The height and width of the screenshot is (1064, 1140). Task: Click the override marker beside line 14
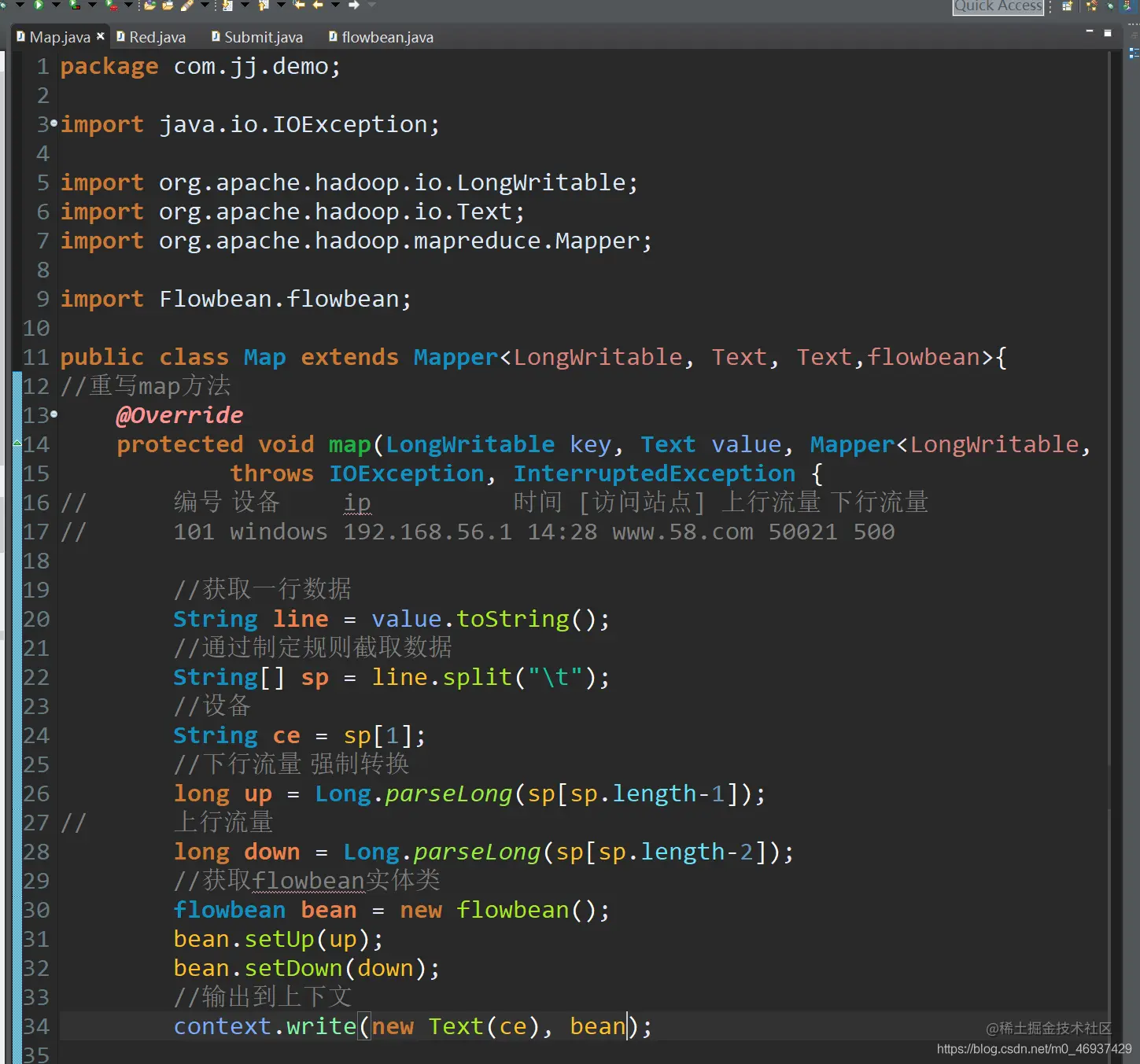[x=17, y=444]
